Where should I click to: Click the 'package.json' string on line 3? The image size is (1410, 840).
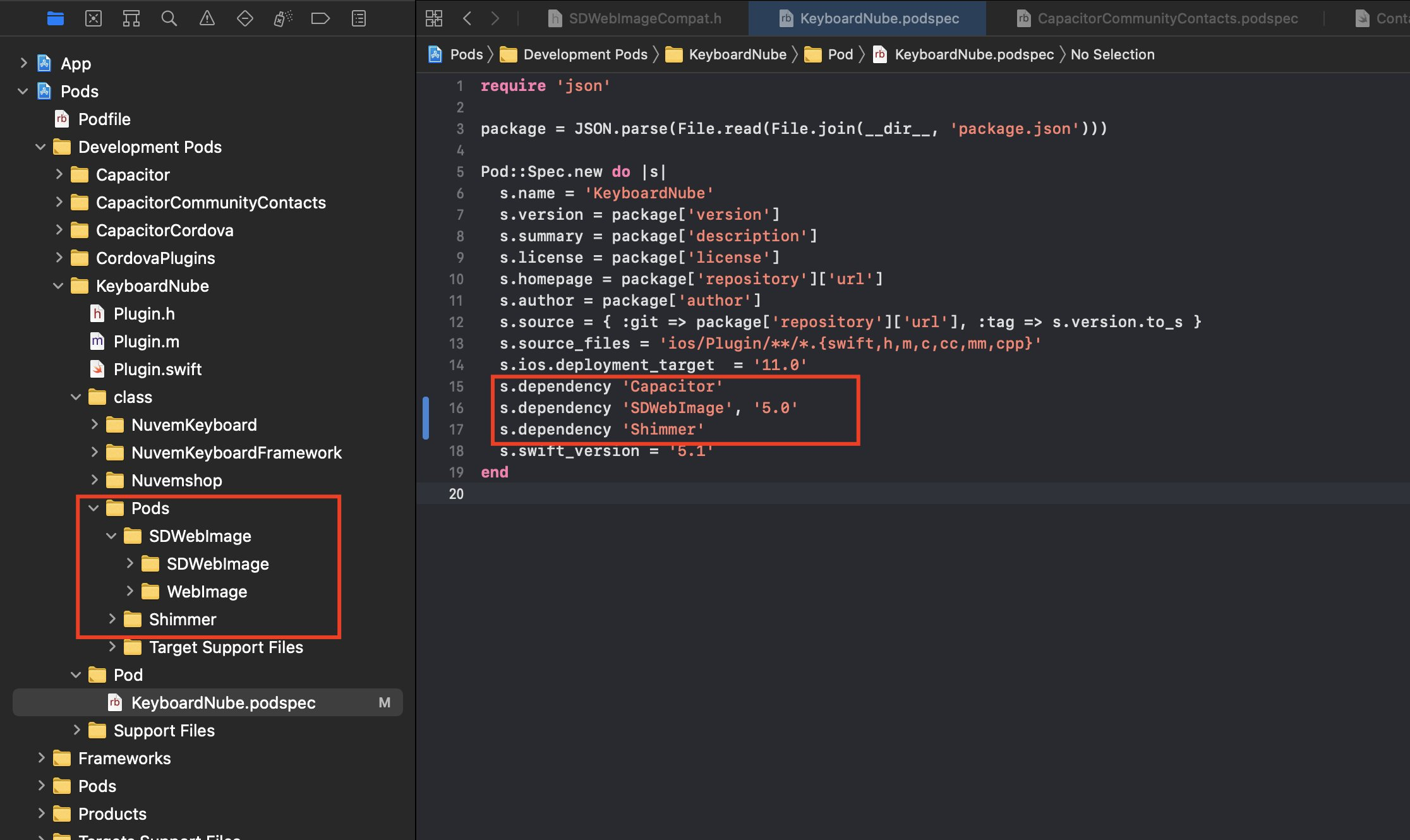(1014, 129)
